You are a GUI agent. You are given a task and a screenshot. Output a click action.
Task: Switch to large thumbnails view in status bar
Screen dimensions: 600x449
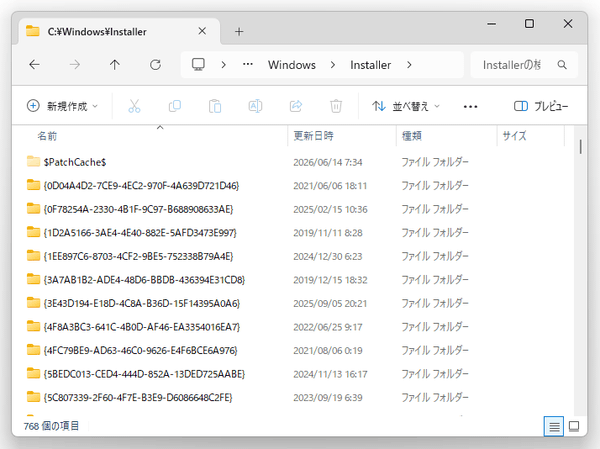tap(574, 426)
